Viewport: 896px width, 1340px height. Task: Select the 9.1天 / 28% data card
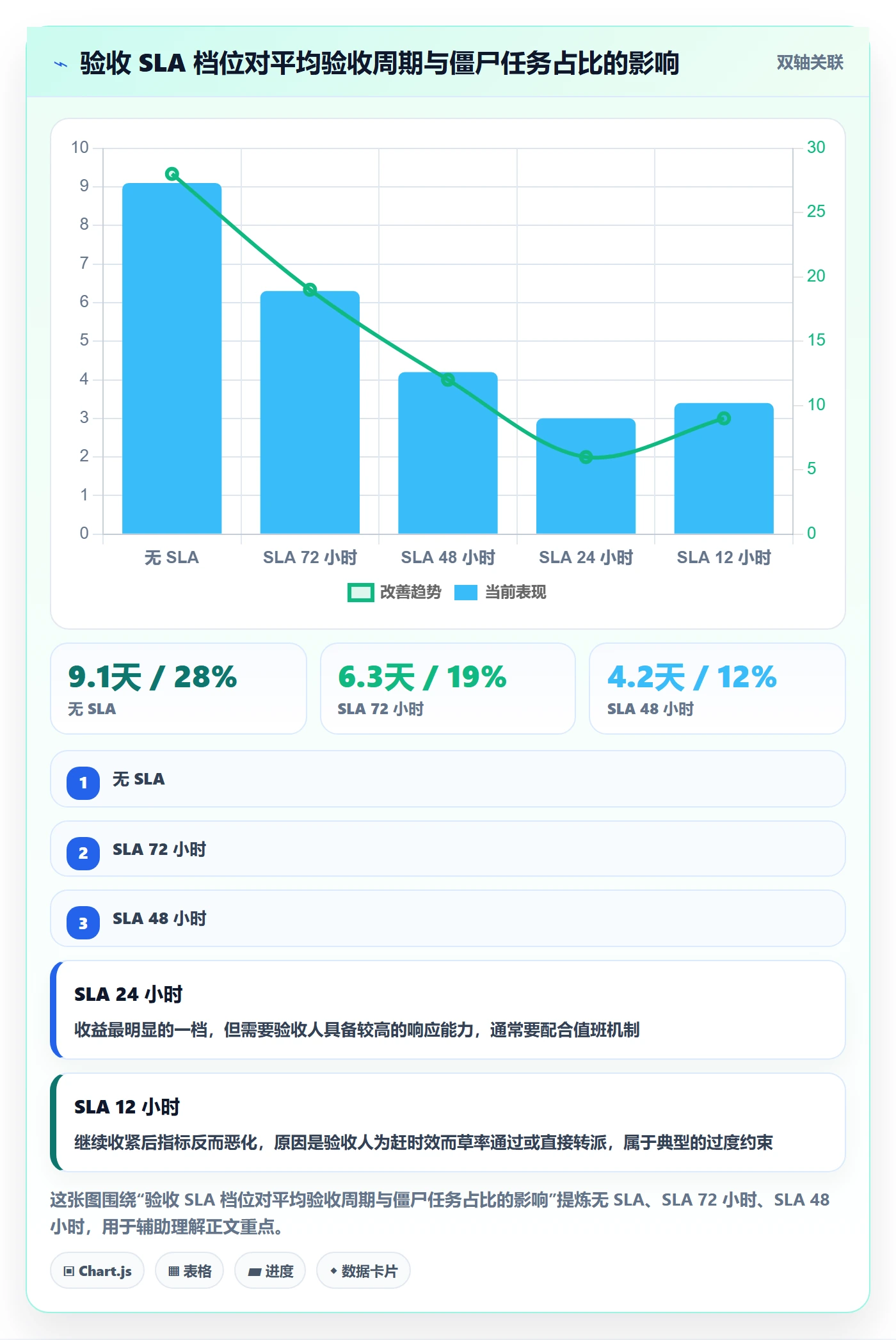pos(179,689)
